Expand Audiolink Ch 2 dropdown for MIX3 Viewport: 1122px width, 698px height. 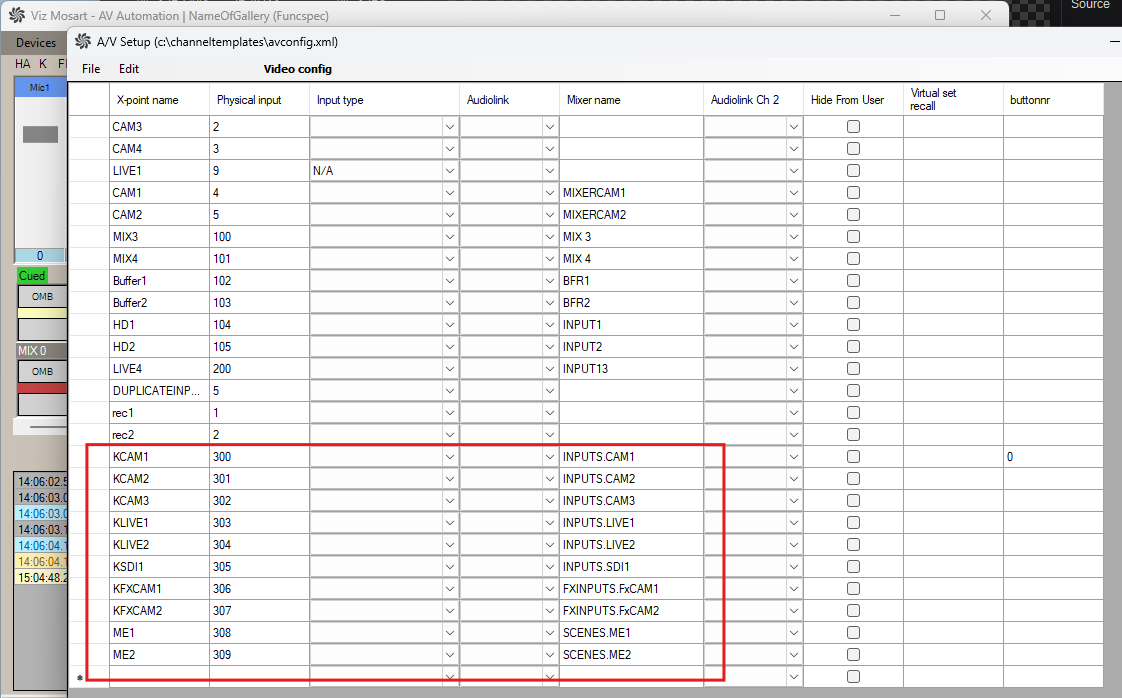pos(793,237)
